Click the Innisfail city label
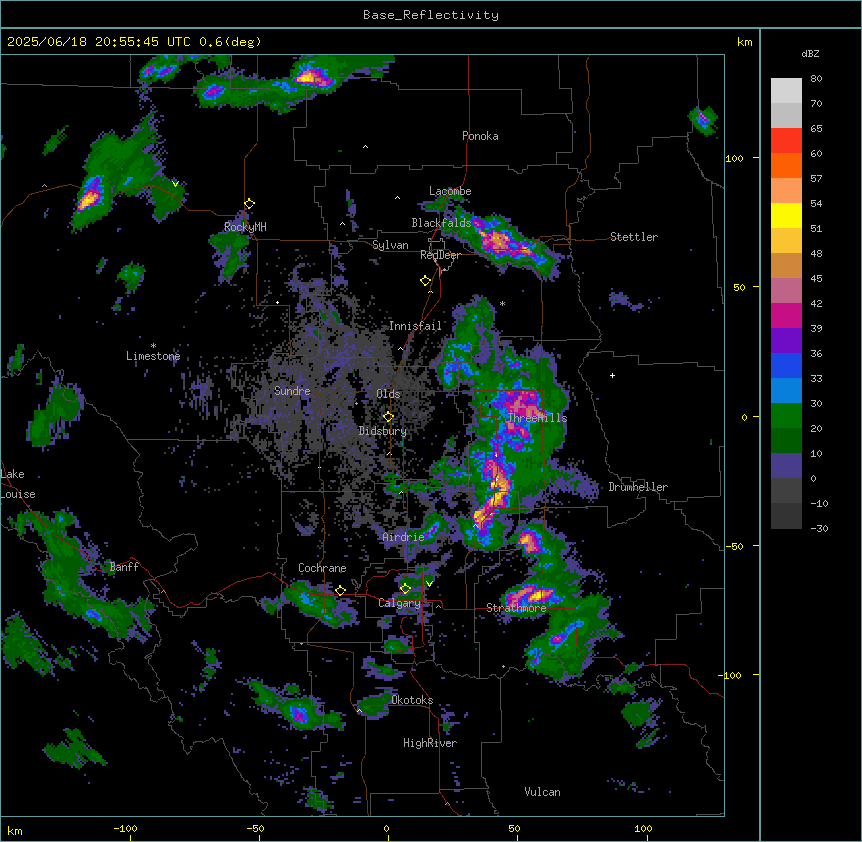862x842 pixels. [416, 326]
